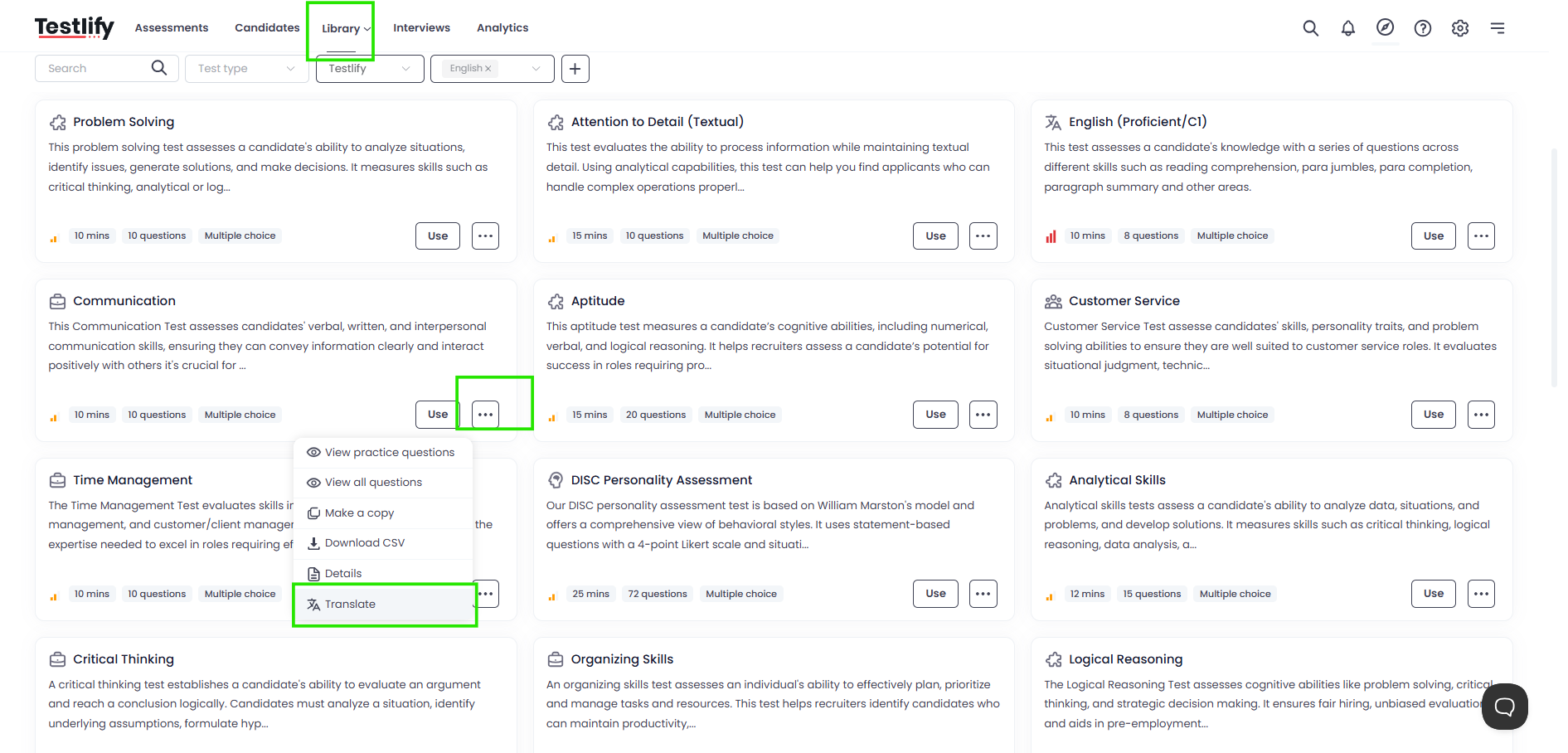This screenshot has height=753, width=1568.
Task: Click the '25 mins' tag
Action: pos(590,594)
